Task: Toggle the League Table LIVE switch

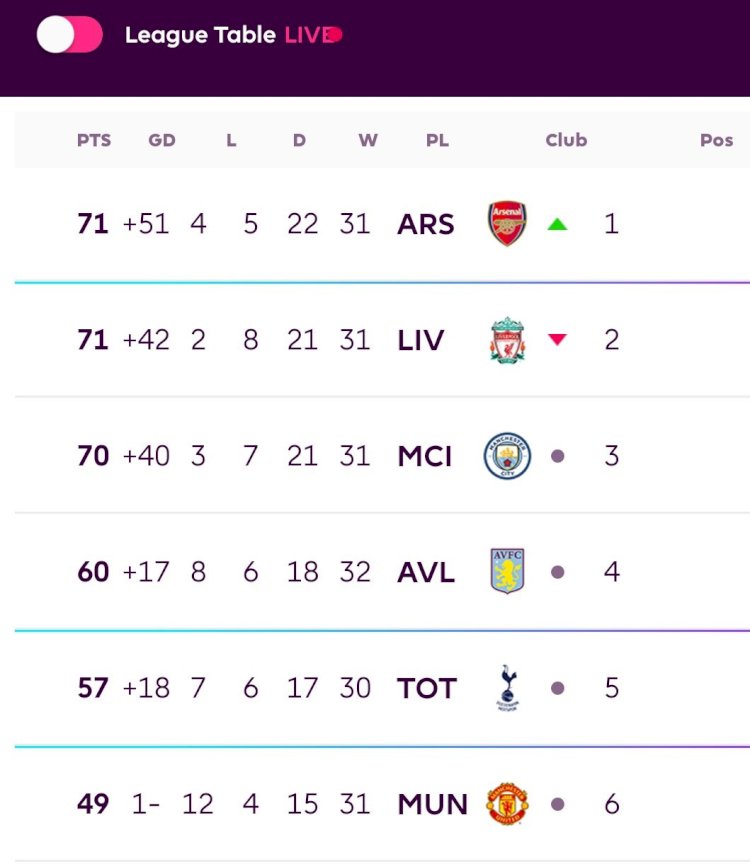Action: click(x=69, y=35)
